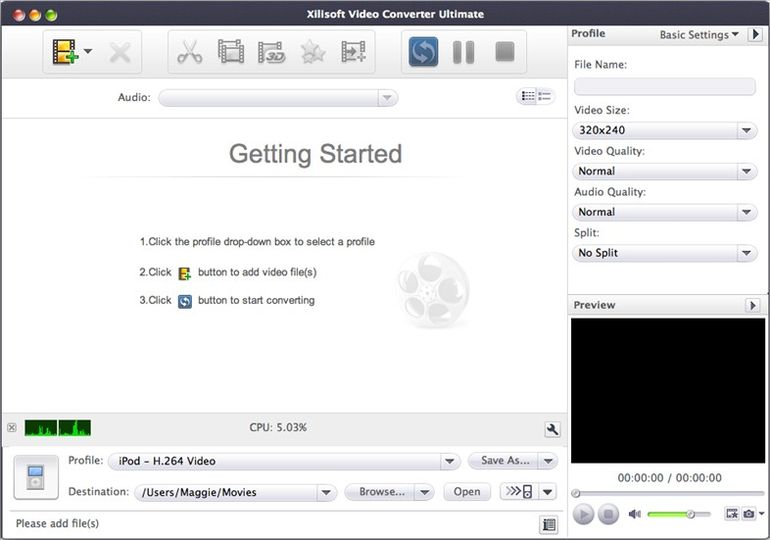770x540 pixels.
Task: Click the File Name input field
Action: 664,86
